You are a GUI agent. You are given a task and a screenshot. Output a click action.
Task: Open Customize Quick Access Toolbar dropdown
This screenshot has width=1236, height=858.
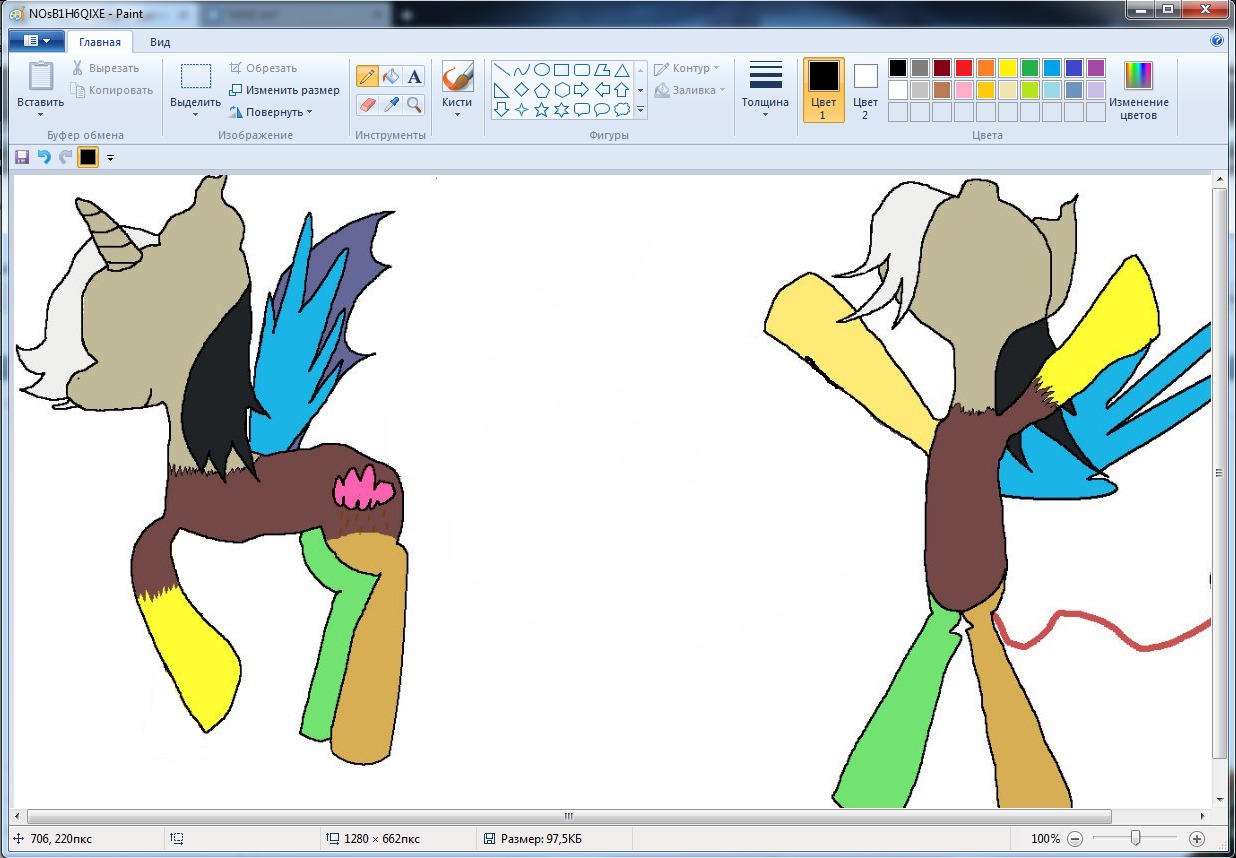click(110, 157)
